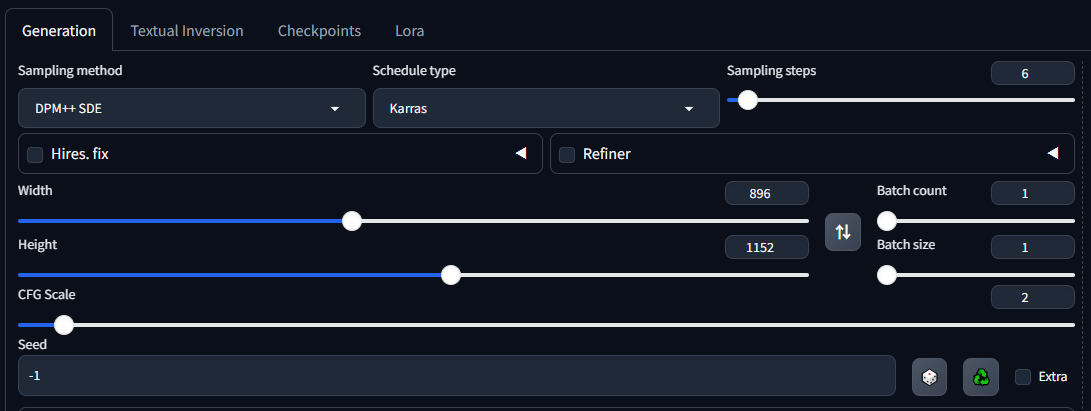This screenshot has height=411, width=1091.
Task: Enable the Refiner checkbox
Action: point(567,154)
